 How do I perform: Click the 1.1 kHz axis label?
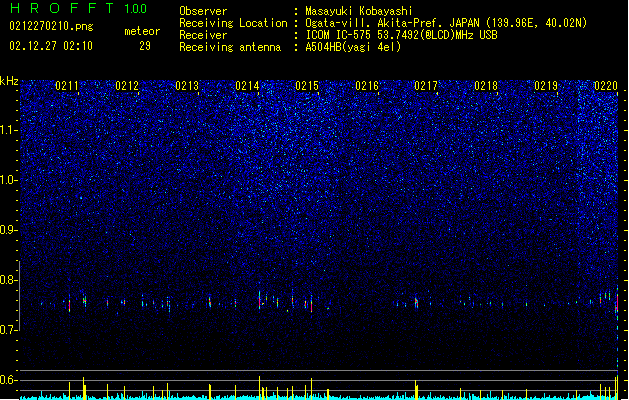tap(9, 130)
